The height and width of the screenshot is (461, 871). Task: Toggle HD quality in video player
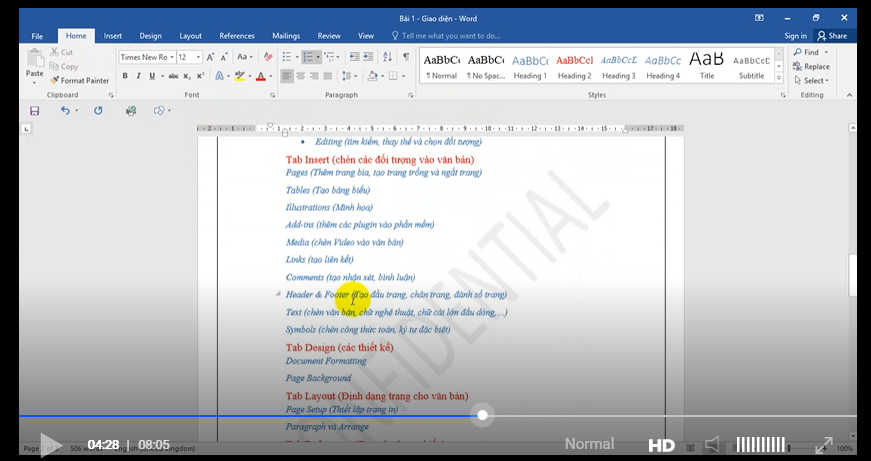(x=662, y=445)
